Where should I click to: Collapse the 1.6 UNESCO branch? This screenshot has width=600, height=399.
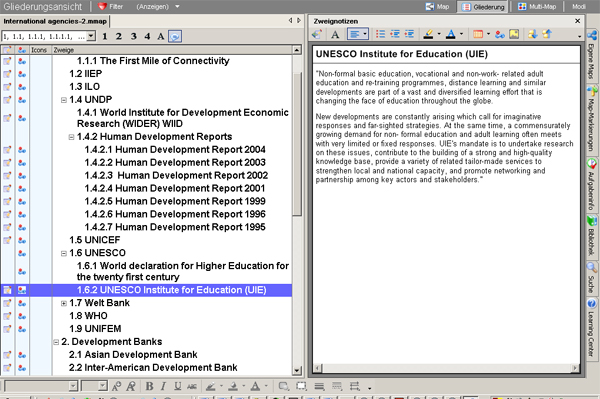point(64,253)
